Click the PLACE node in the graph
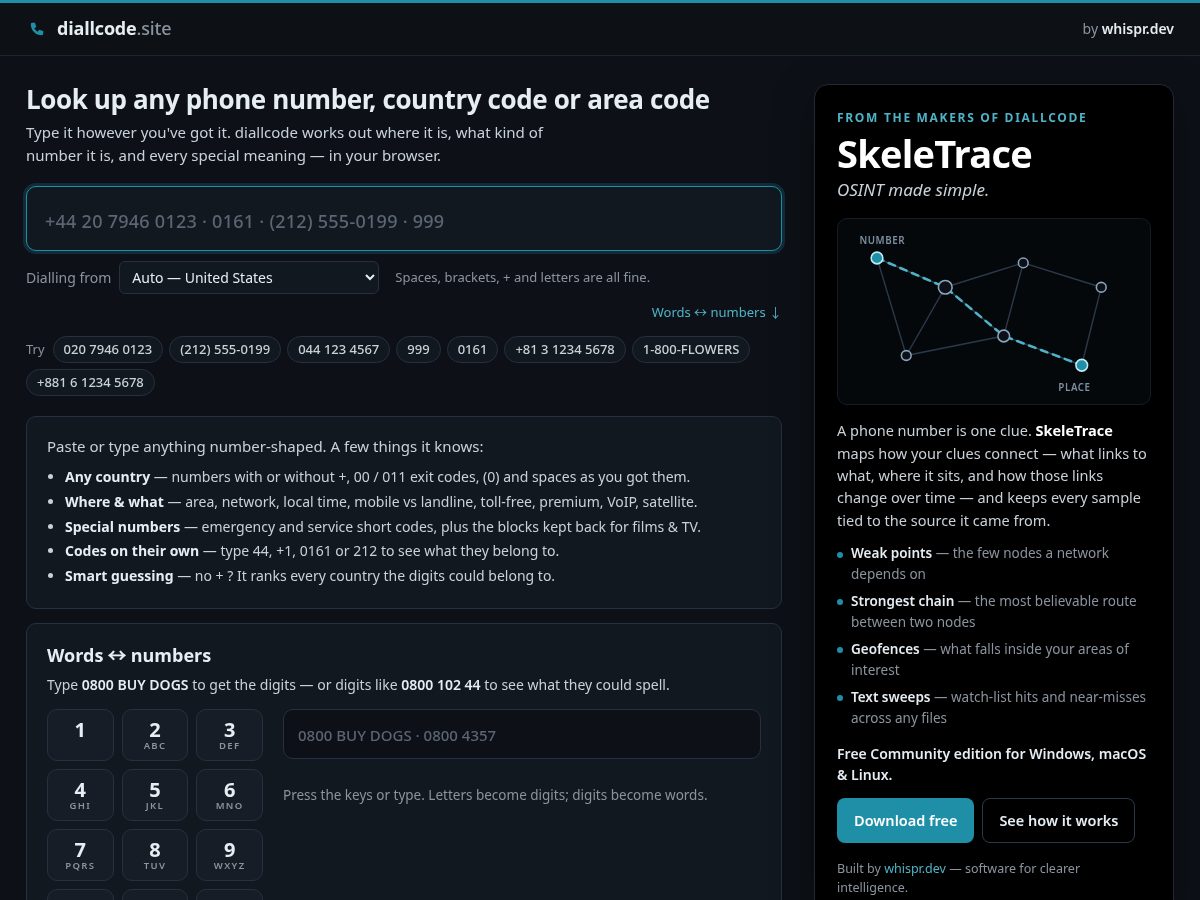Image resolution: width=1200 pixels, height=900 pixels. (1081, 365)
